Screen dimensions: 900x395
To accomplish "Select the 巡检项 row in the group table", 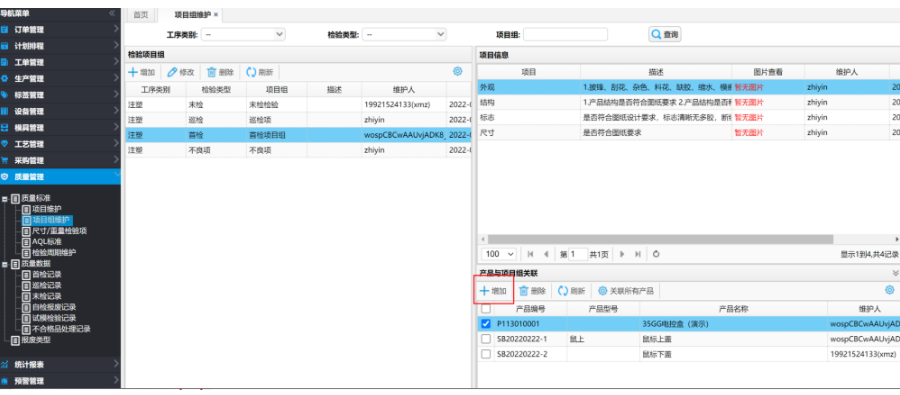I will point(298,119).
